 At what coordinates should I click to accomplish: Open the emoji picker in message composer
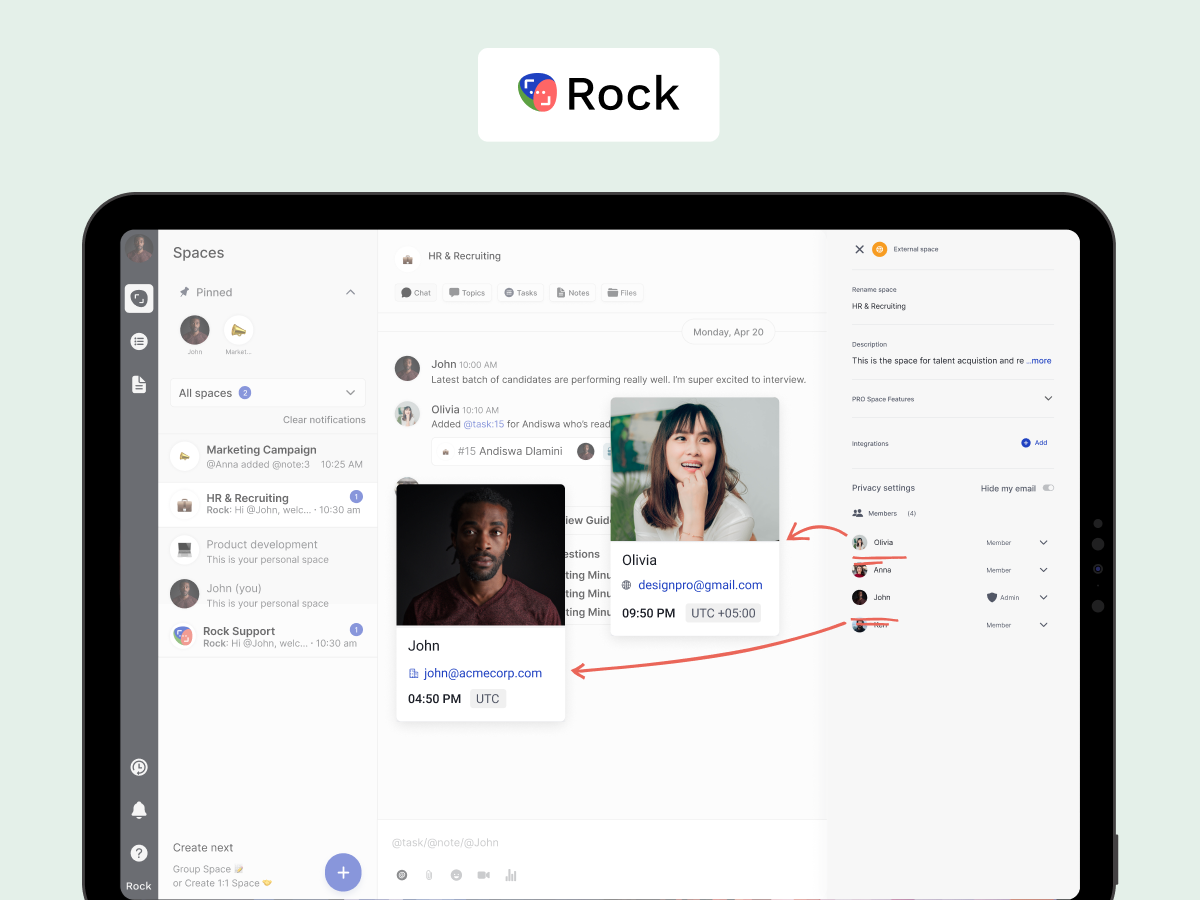point(456,875)
